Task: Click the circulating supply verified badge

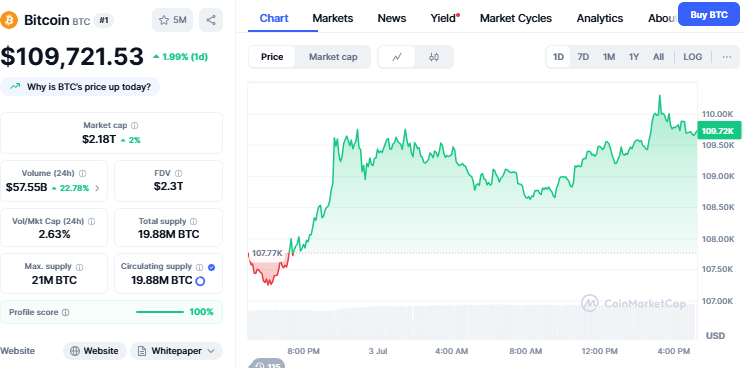Action: (x=212, y=267)
